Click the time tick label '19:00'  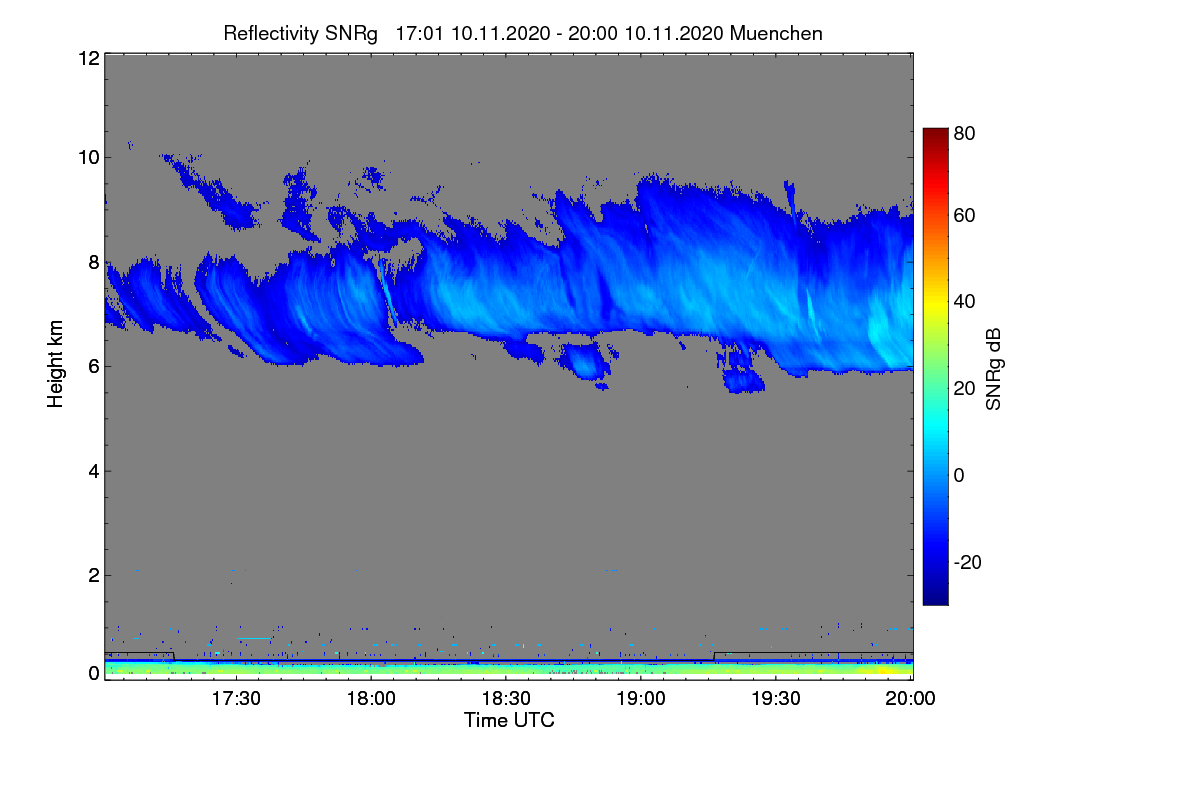pyautogui.click(x=642, y=699)
